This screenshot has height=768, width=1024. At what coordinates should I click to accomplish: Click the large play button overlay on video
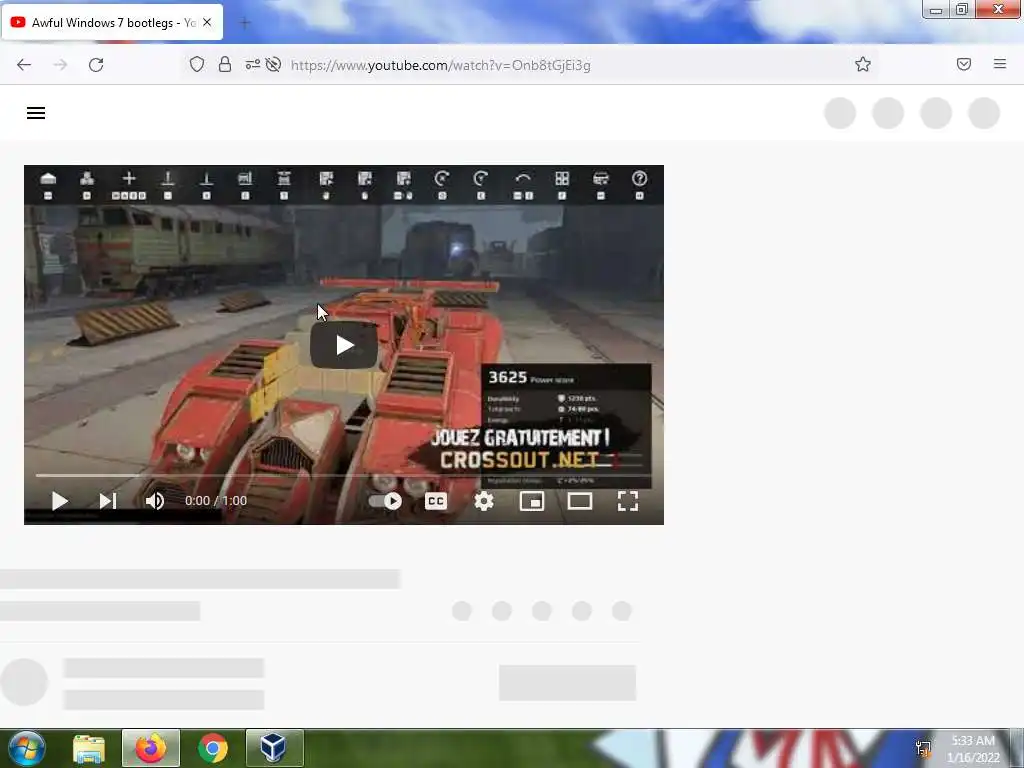click(344, 345)
